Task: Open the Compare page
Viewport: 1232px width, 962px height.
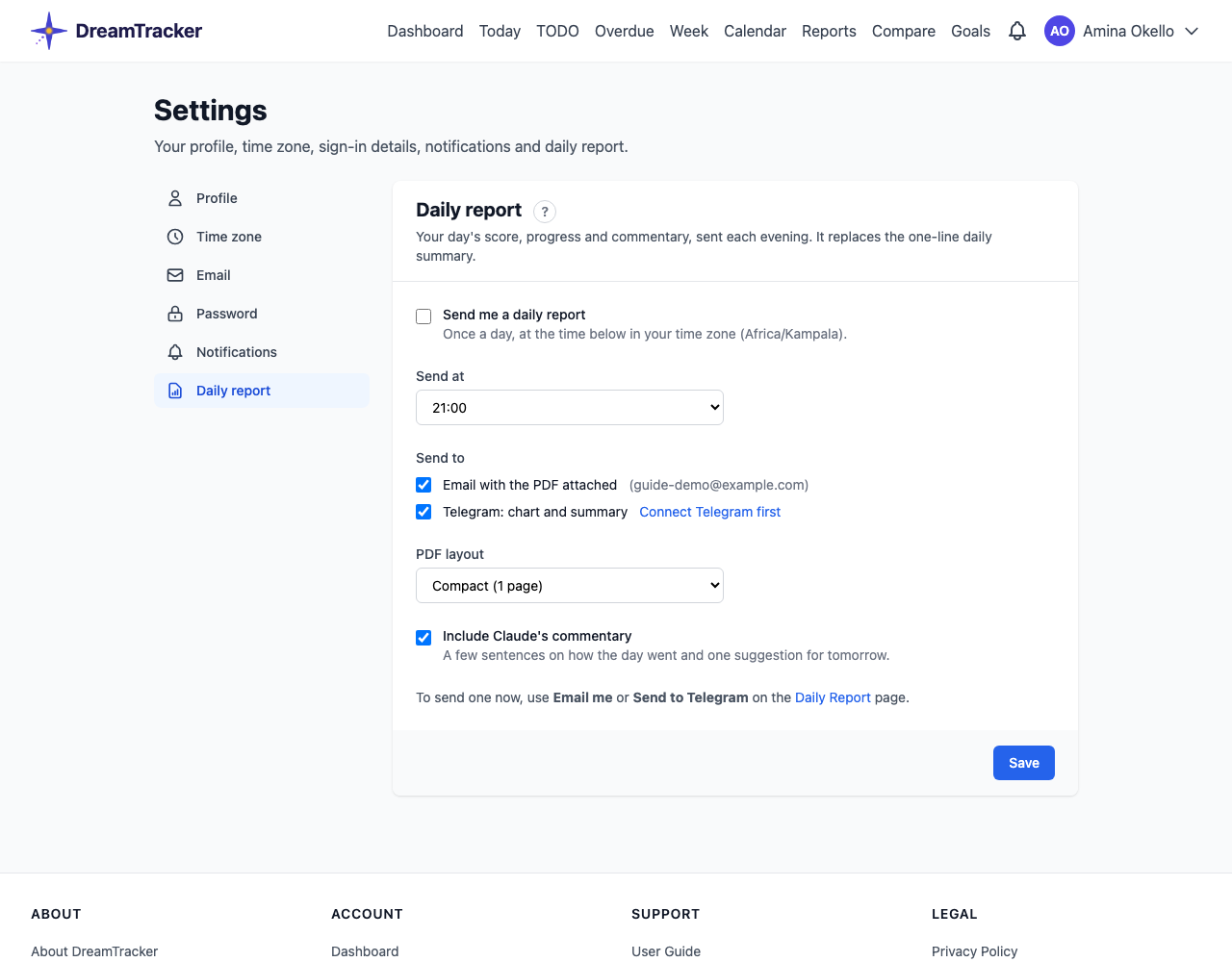Action: pos(904,31)
